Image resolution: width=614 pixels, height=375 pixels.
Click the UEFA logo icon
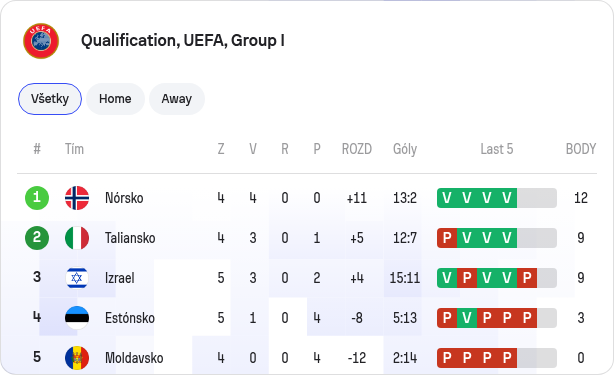[41, 41]
